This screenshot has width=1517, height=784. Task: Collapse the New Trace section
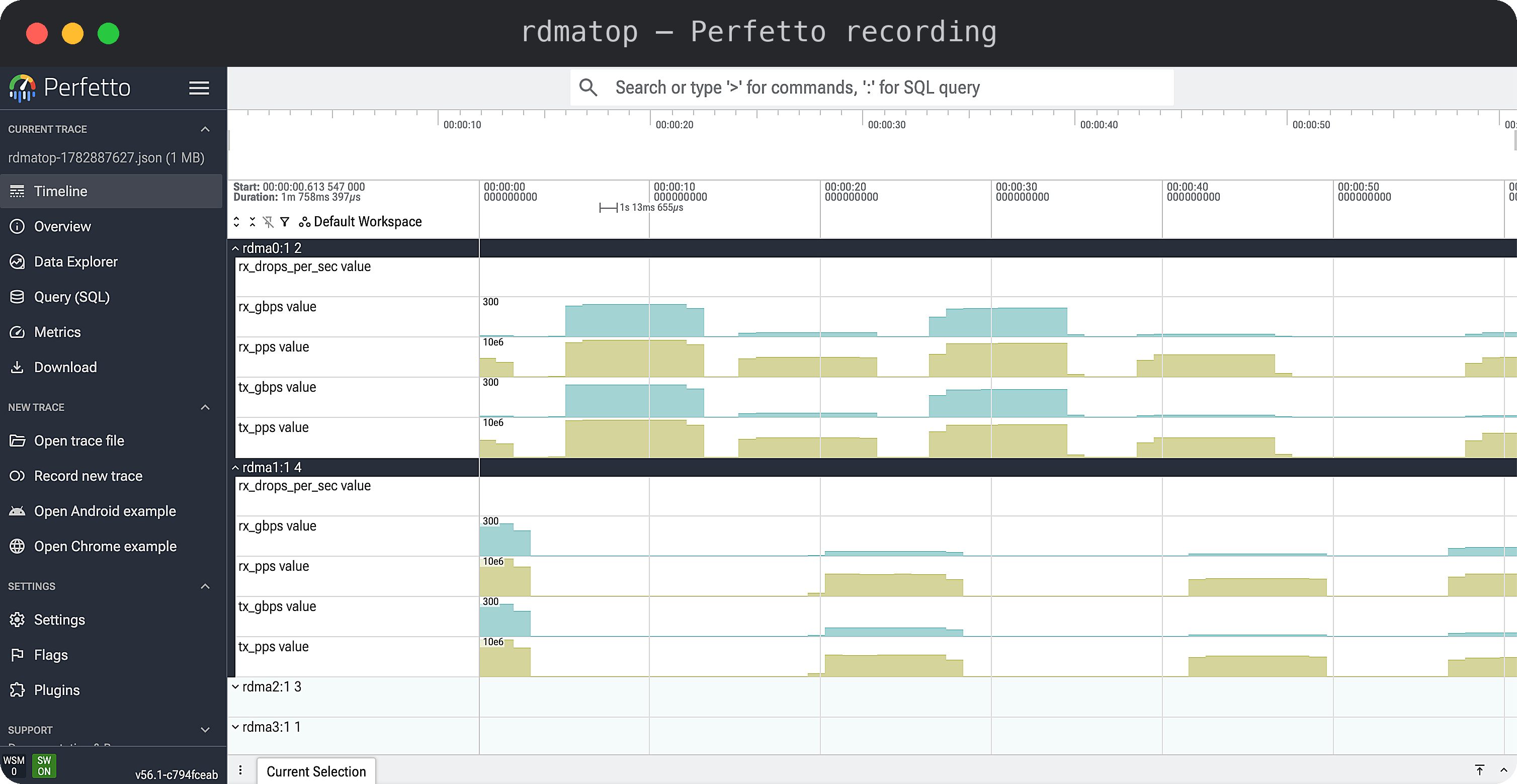[x=205, y=407]
